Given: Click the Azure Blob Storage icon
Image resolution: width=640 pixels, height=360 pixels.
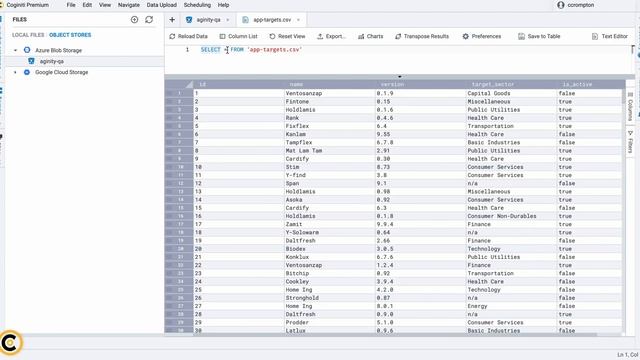Looking at the screenshot, I should click(x=27, y=50).
